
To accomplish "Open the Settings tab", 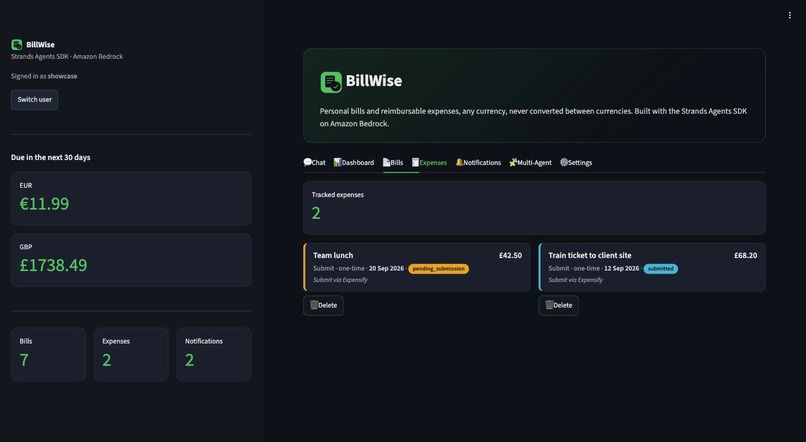I will pos(576,162).
